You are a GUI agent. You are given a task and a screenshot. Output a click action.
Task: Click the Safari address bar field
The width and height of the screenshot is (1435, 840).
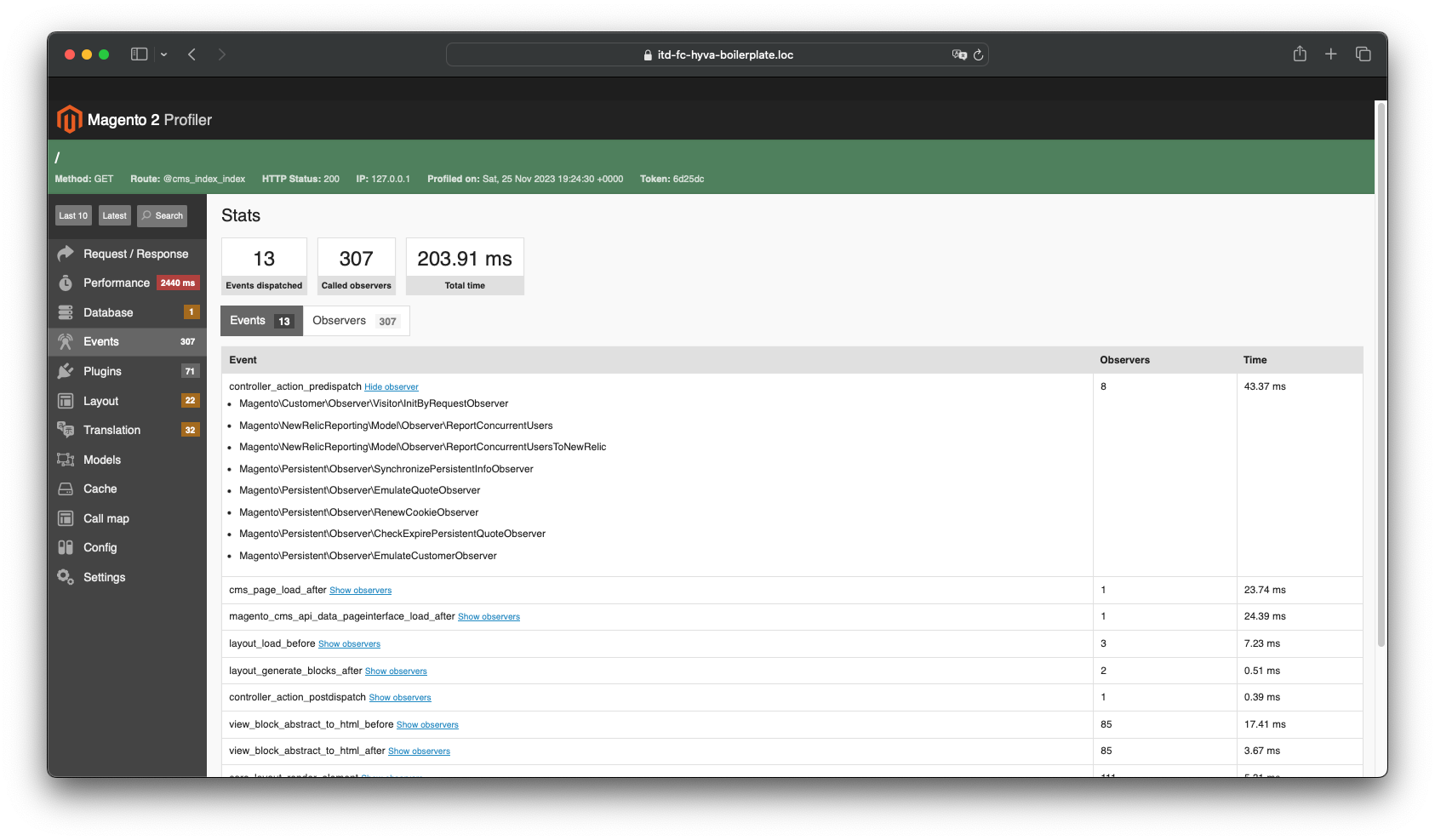(717, 54)
